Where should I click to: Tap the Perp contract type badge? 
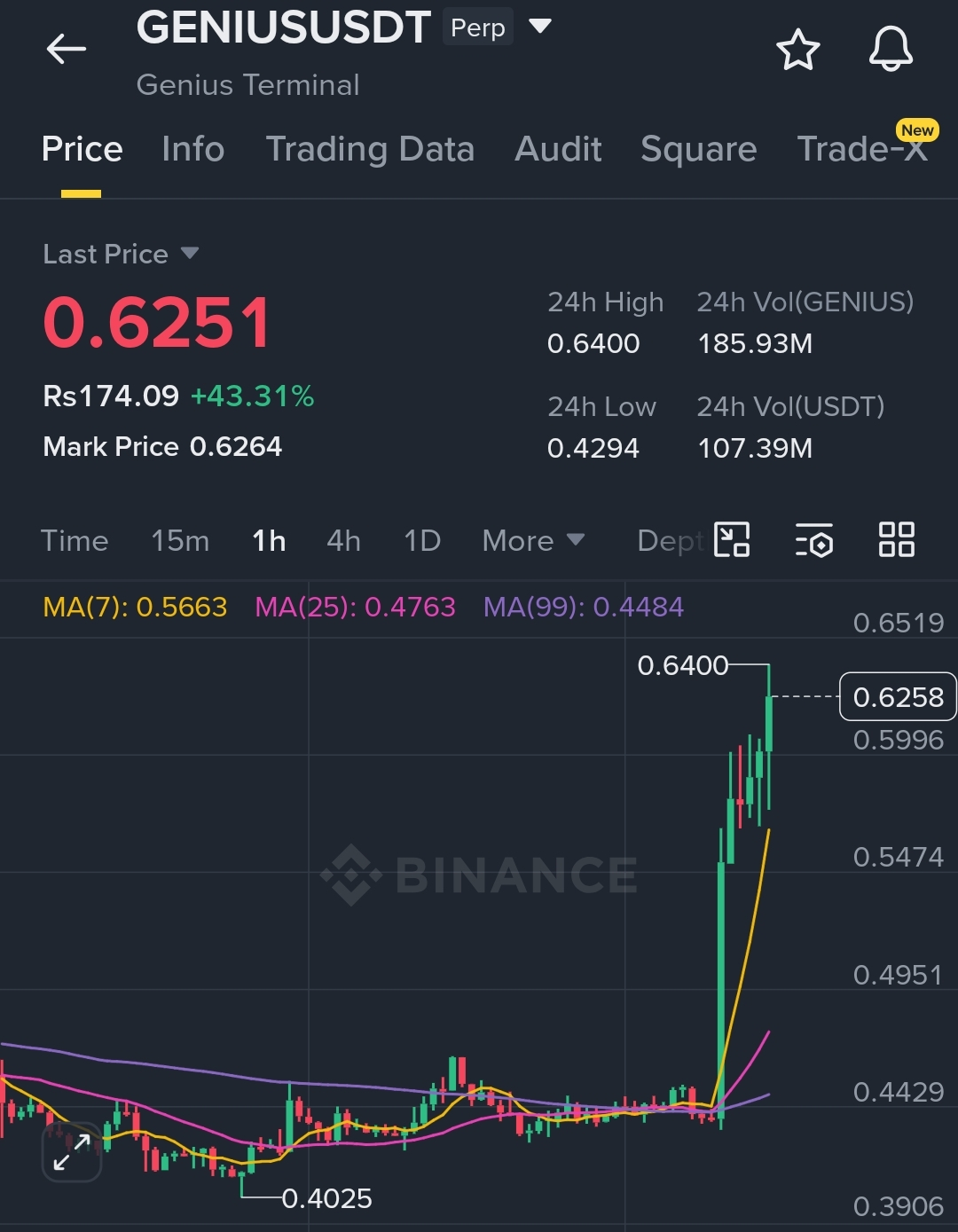[x=478, y=27]
